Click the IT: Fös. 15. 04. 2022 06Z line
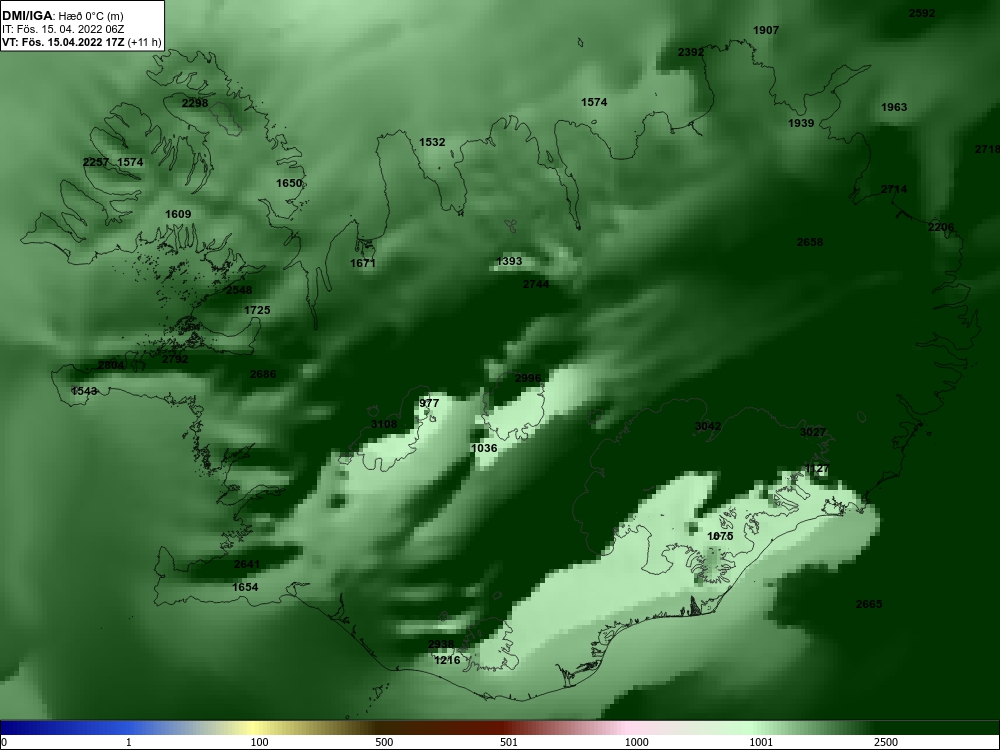1000x750 pixels. click(62, 29)
